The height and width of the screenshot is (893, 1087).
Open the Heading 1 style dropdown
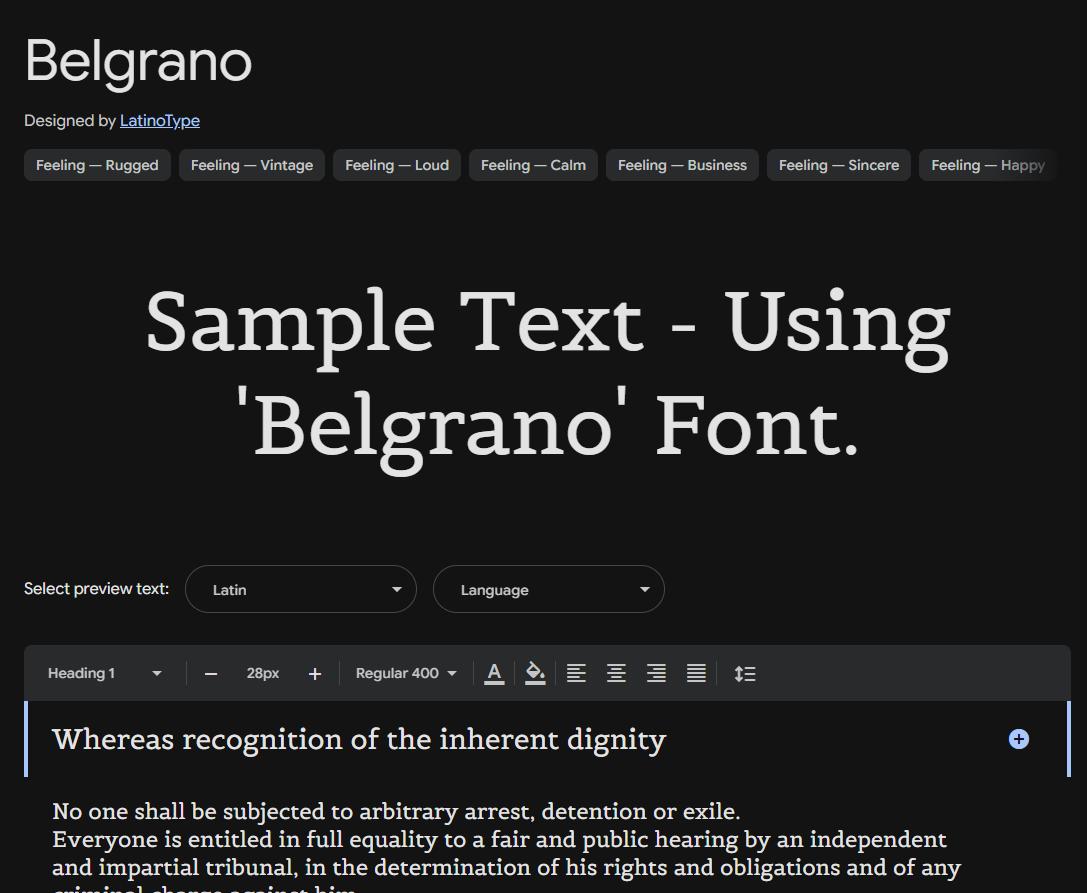(x=104, y=673)
